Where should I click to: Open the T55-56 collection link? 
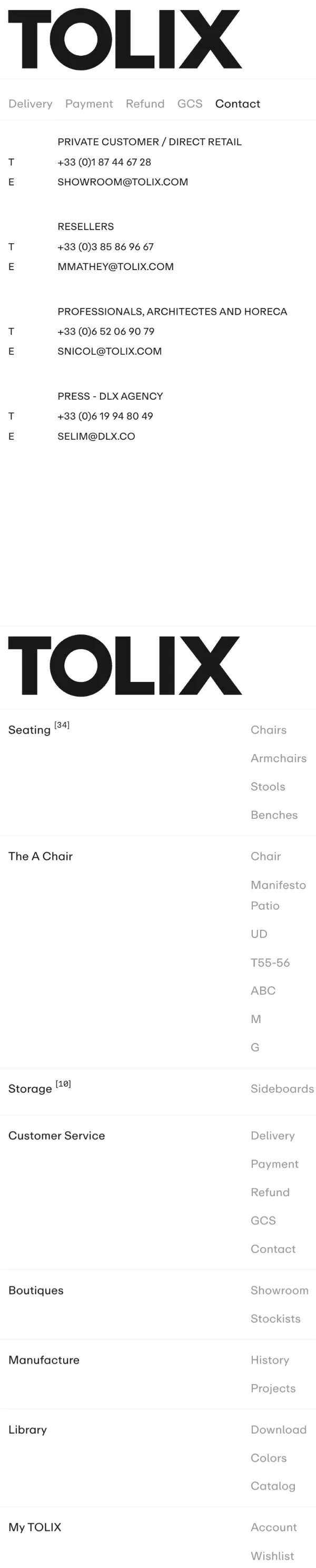coord(270,962)
